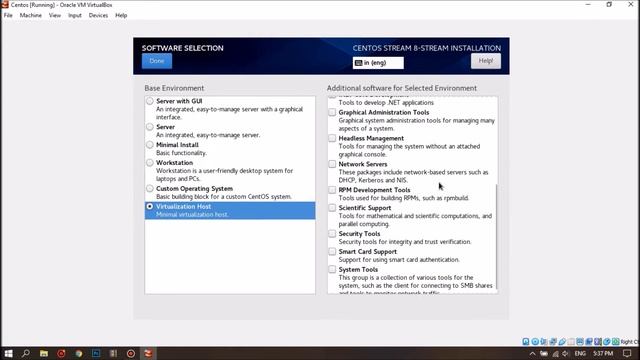The height and width of the screenshot is (360, 640).
Task: Click 'Support for using smart card authentication.'
Action: coord(399,260)
